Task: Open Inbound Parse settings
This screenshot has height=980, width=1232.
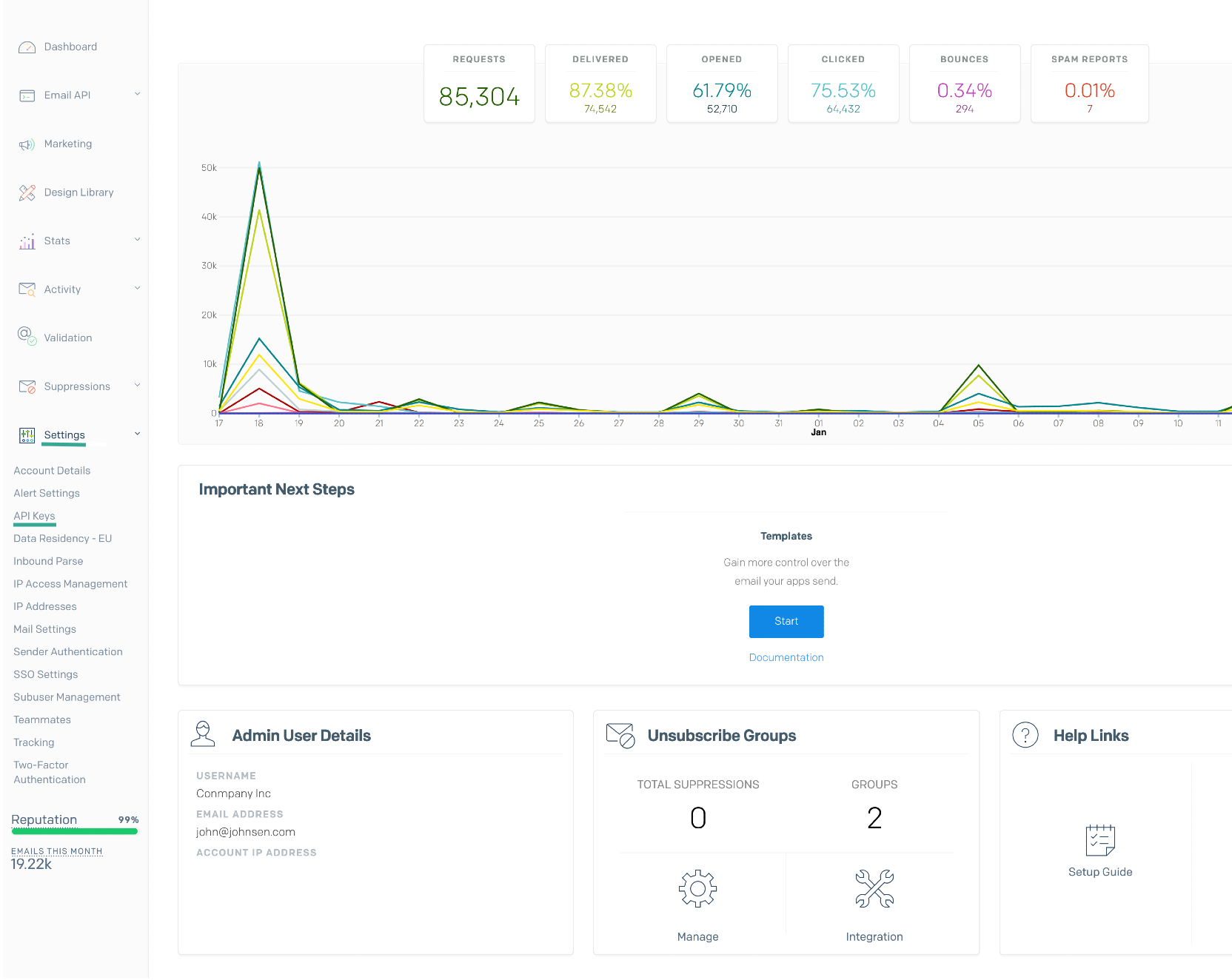Action: pos(48,561)
